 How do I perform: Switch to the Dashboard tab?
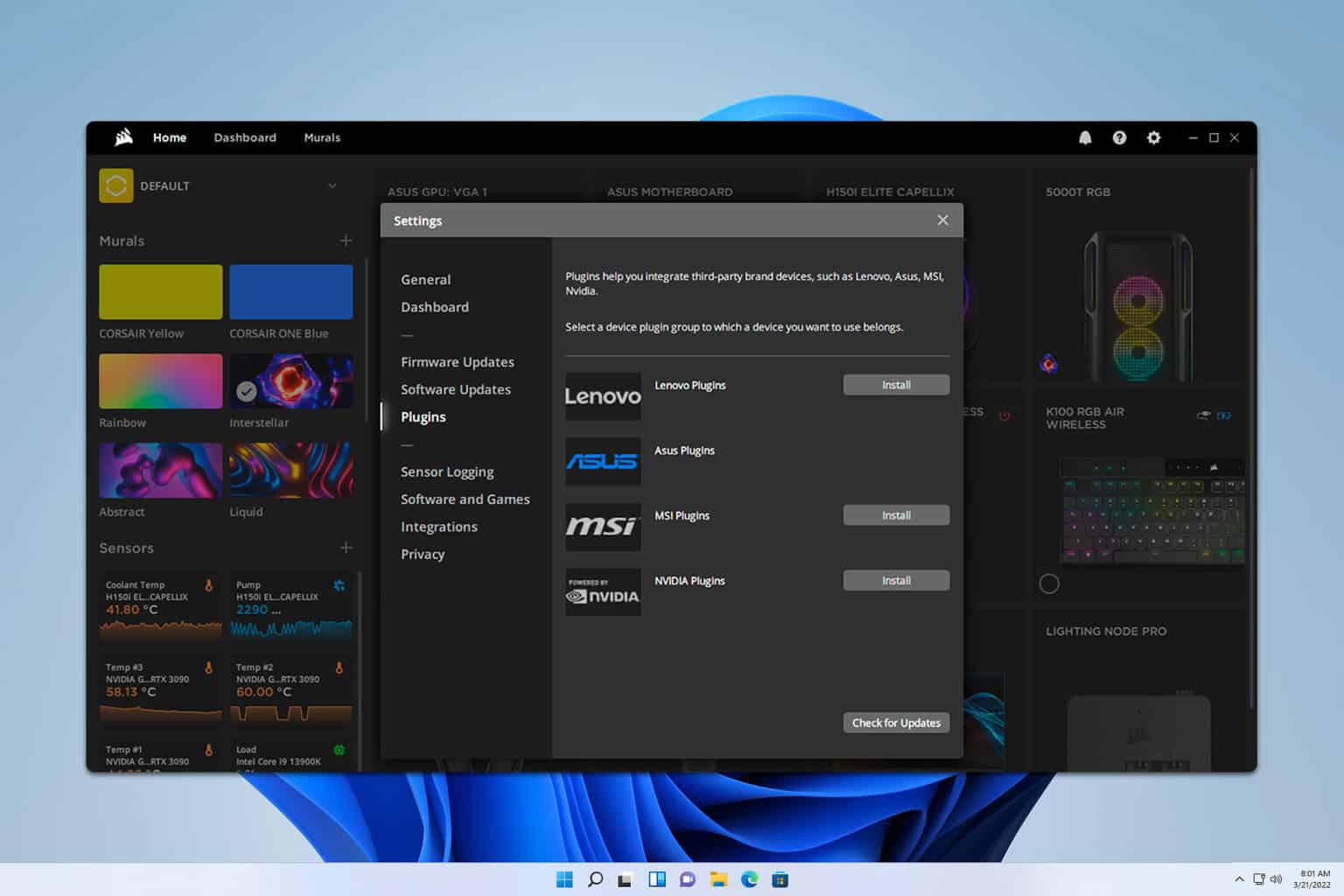point(245,137)
